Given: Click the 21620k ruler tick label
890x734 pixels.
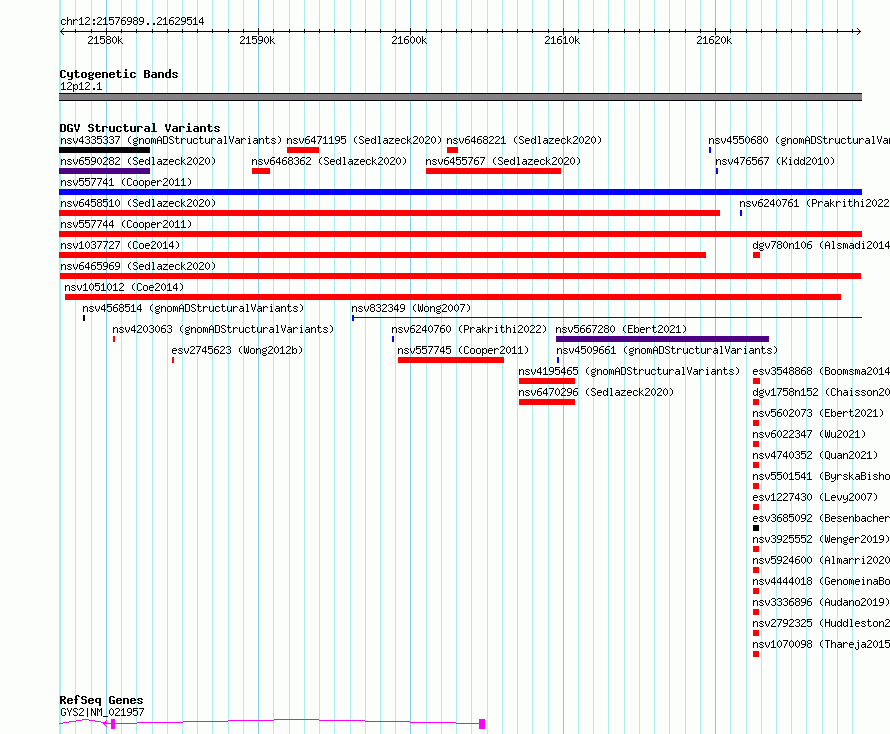Looking at the screenshot, I should [x=714, y=40].
